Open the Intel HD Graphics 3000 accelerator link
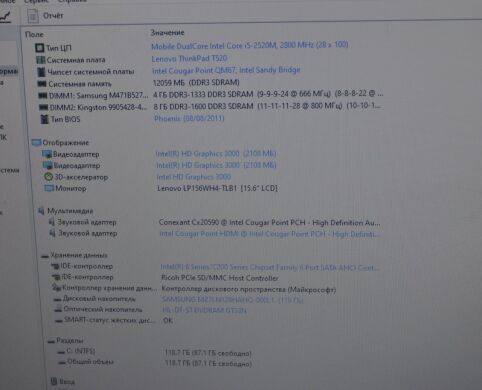 tap(194, 177)
